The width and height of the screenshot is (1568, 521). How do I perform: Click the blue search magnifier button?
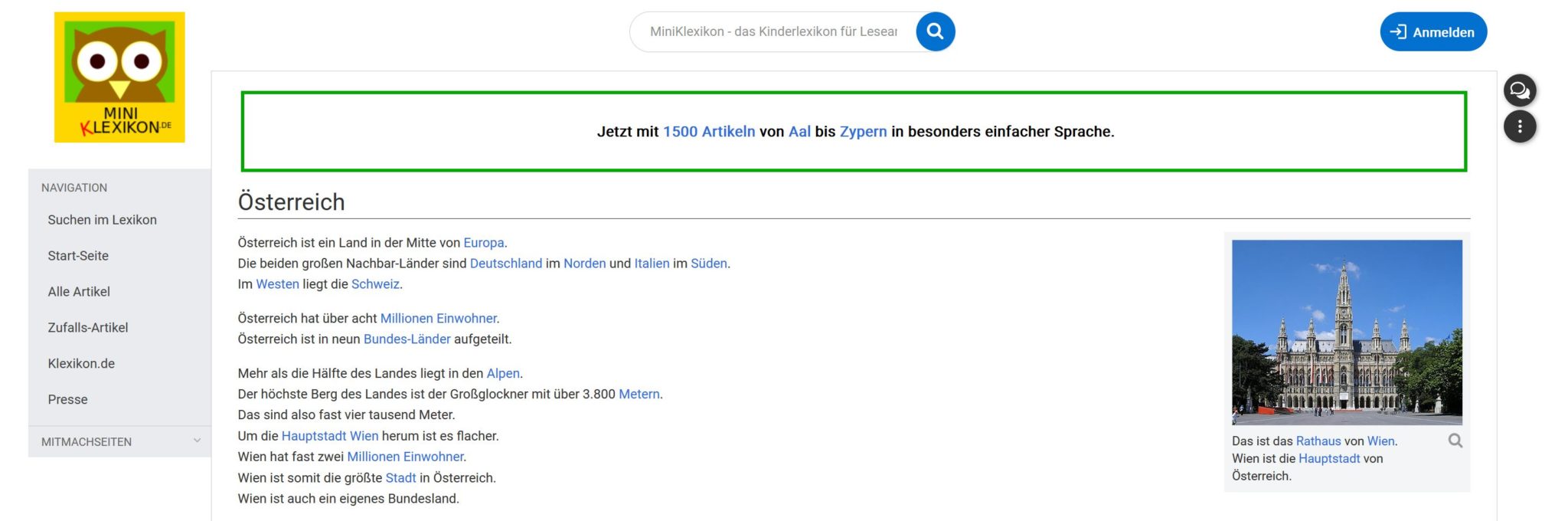pos(935,31)
